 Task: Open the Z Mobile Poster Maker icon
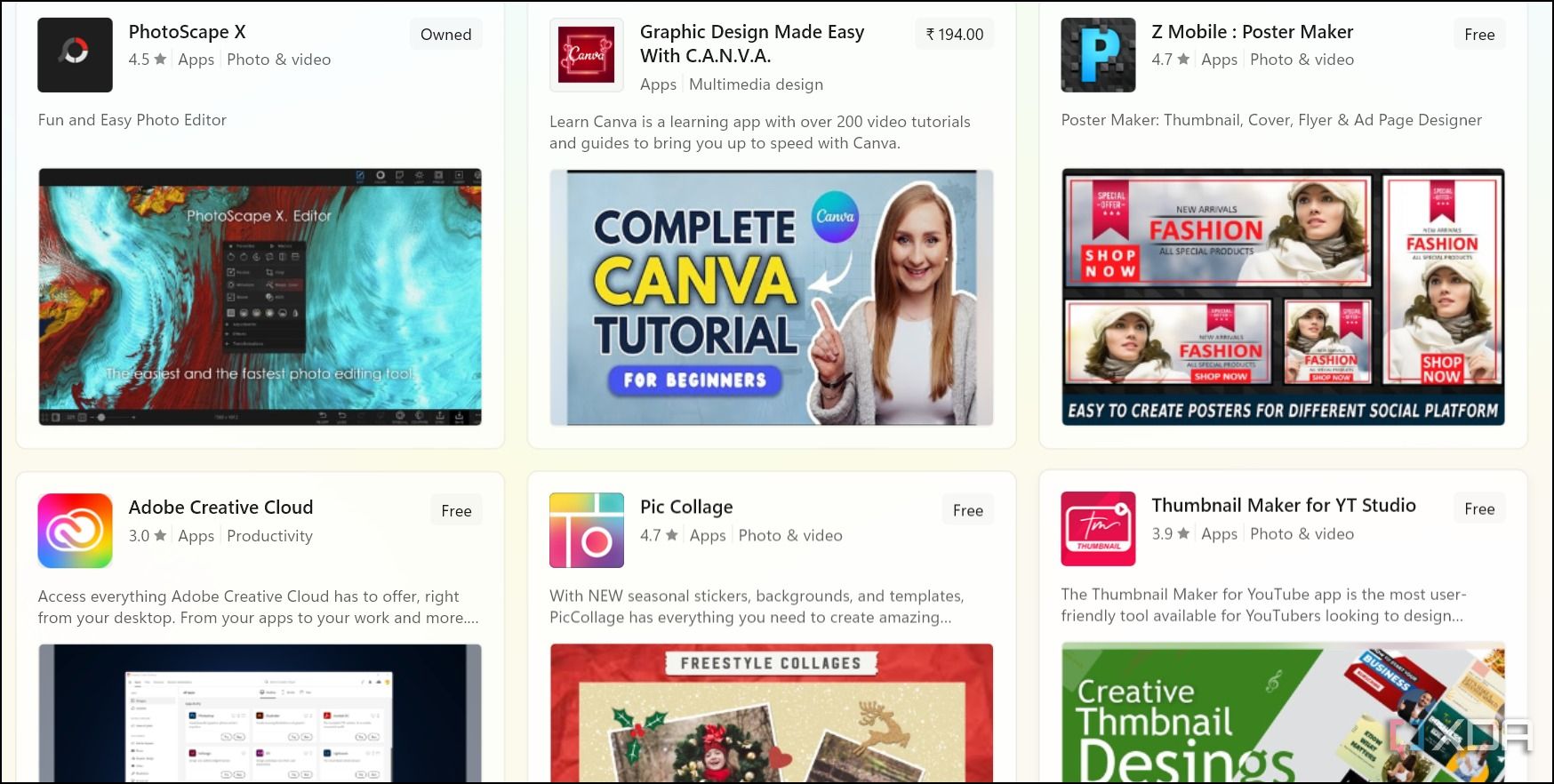tap(1098, 55)
